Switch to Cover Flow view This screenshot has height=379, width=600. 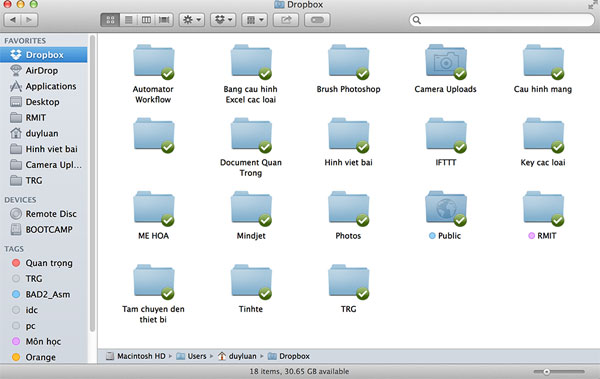click(x=164, y=20)
